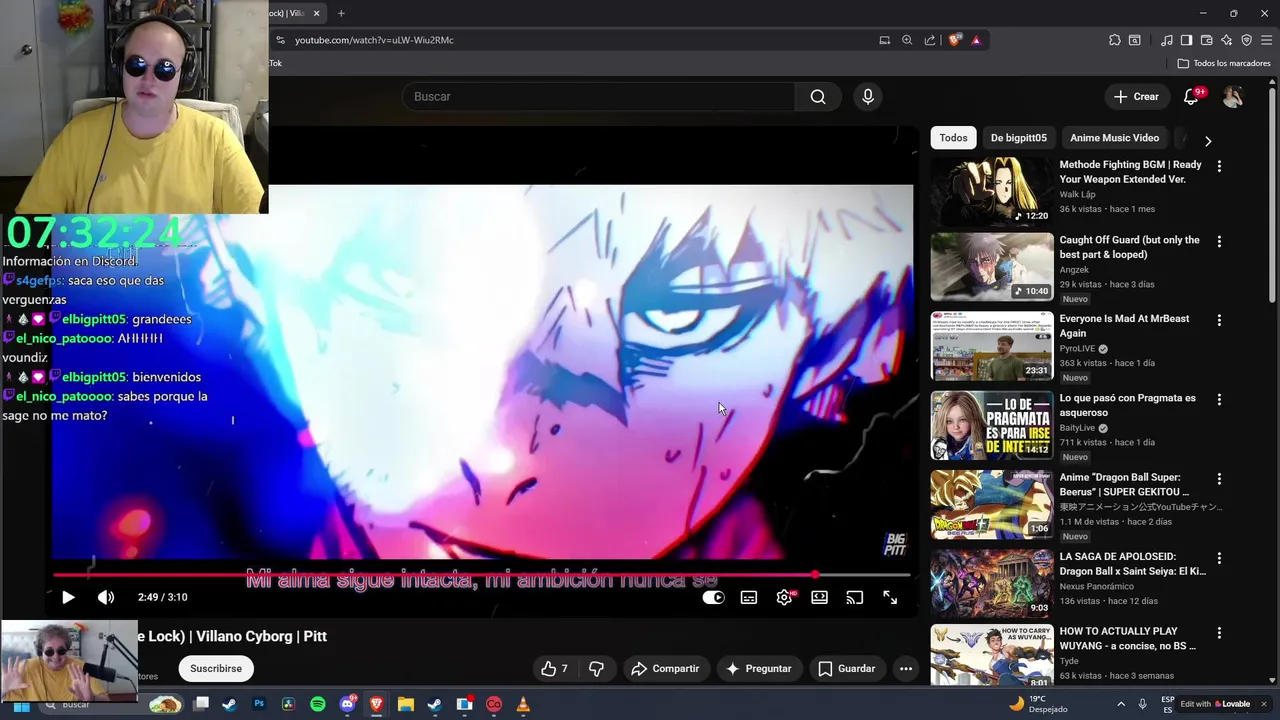The image size is (1280, 720).
Task: Open Discord from the taskbar
Action: point(347,704)
